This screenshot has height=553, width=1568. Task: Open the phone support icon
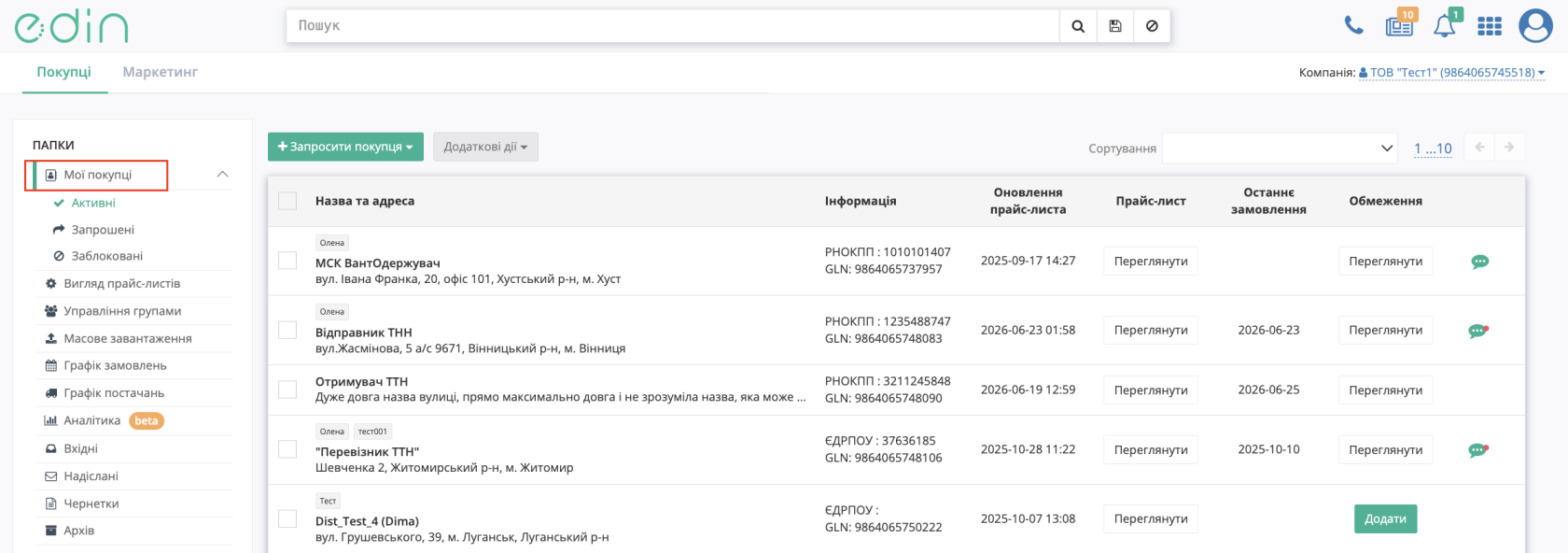click(1353, 25)
